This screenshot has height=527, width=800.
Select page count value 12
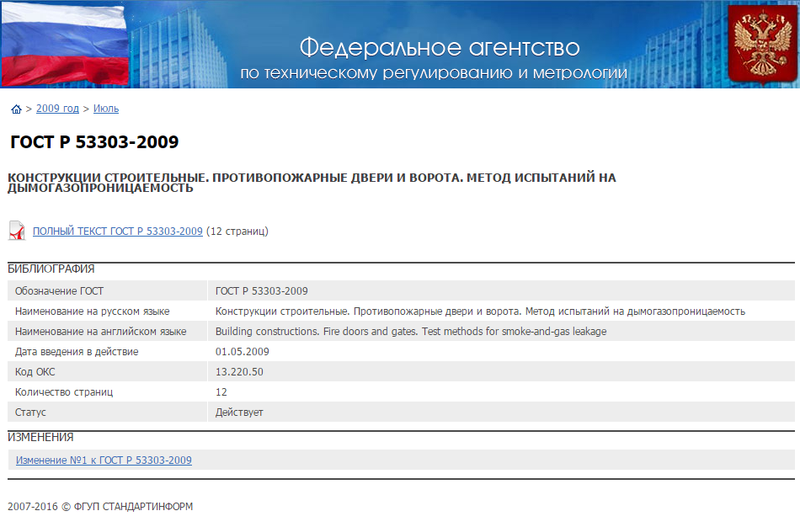[x=221, y=392]
